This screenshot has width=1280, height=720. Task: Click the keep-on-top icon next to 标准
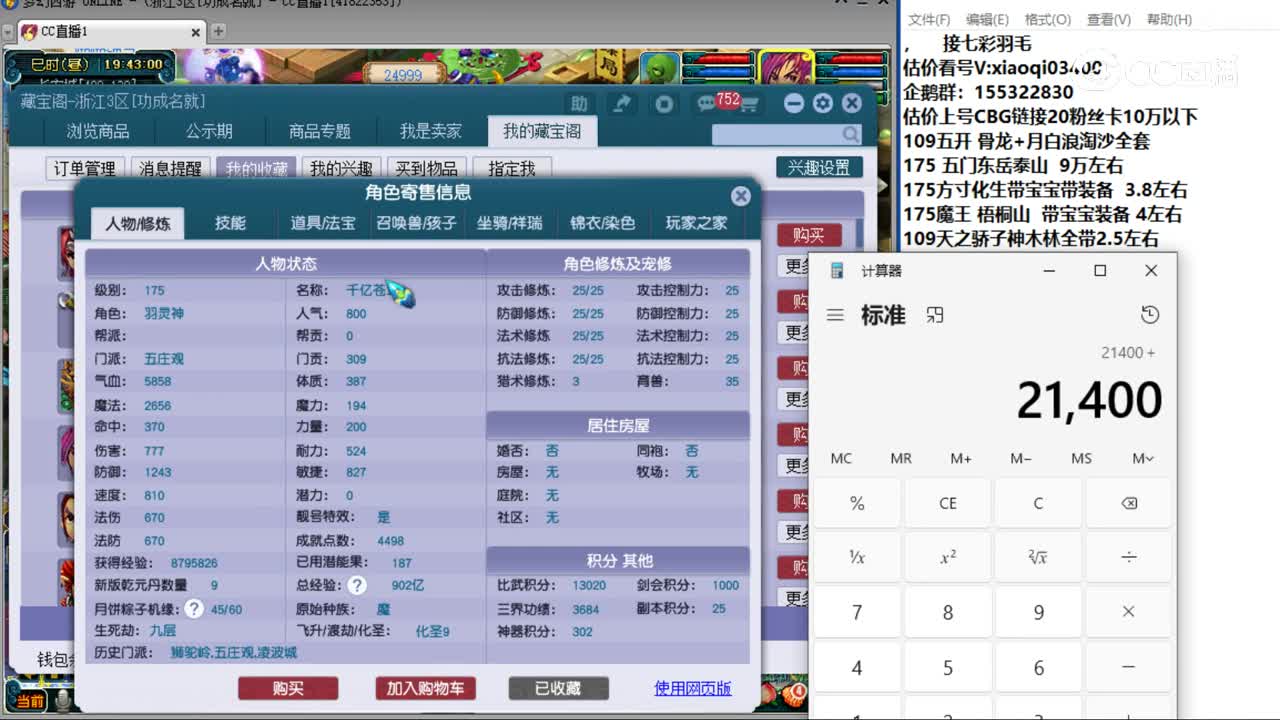(x=934, y=314)
